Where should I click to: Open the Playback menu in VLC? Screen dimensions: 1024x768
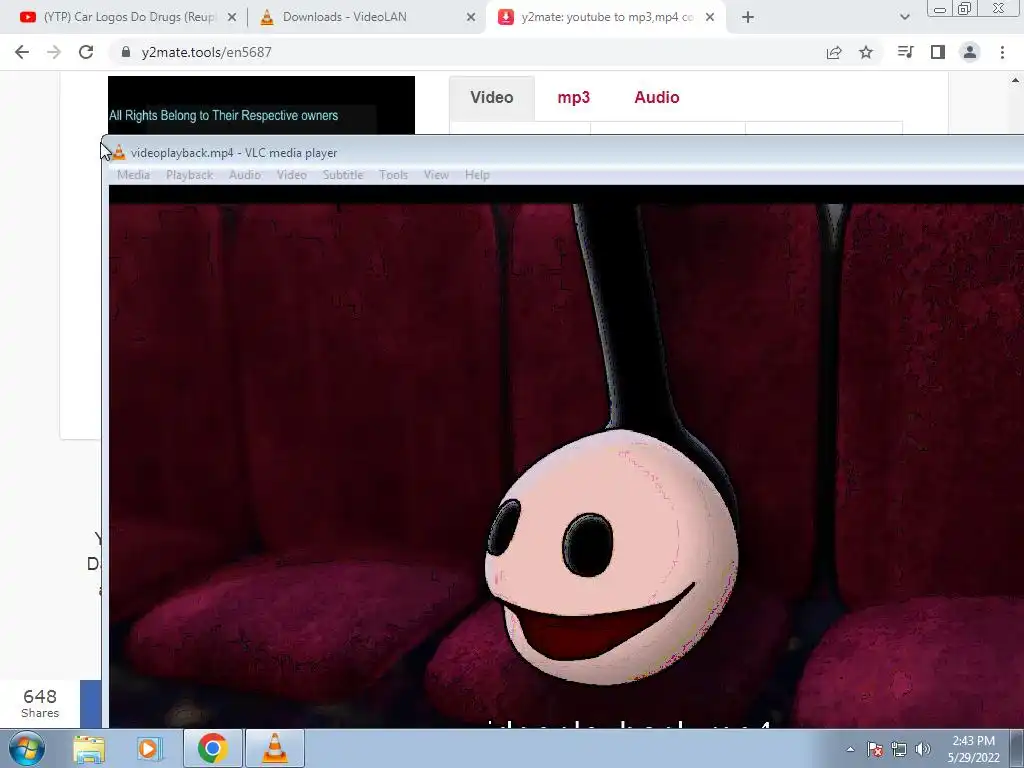189,175
